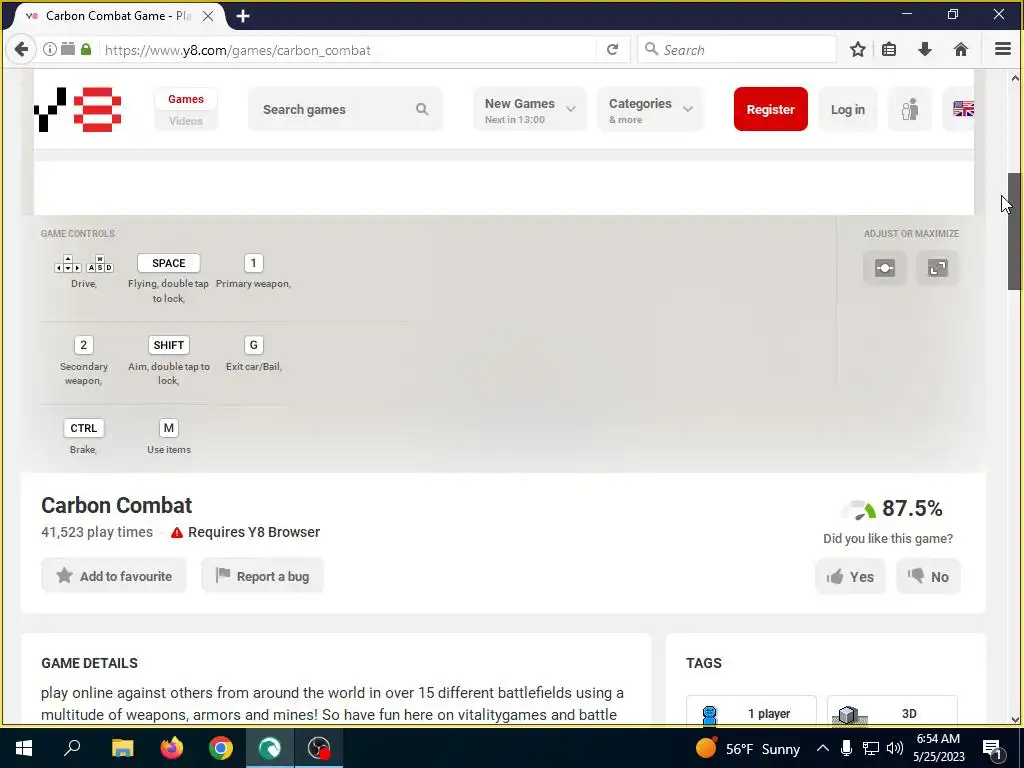The image size is (1024, 768).
Task: Click the 41,523 play times text
Action: tap(97, 532)
